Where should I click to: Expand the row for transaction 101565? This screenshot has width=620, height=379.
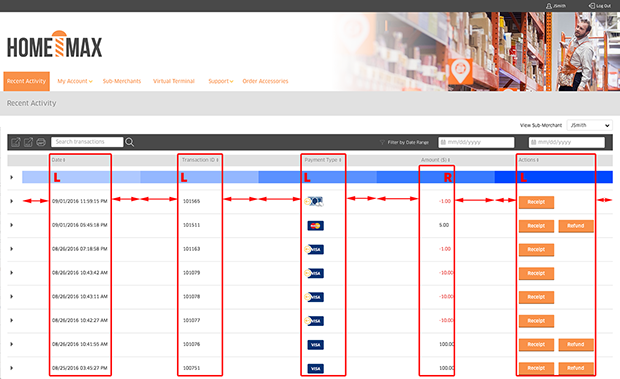point(11,201)
